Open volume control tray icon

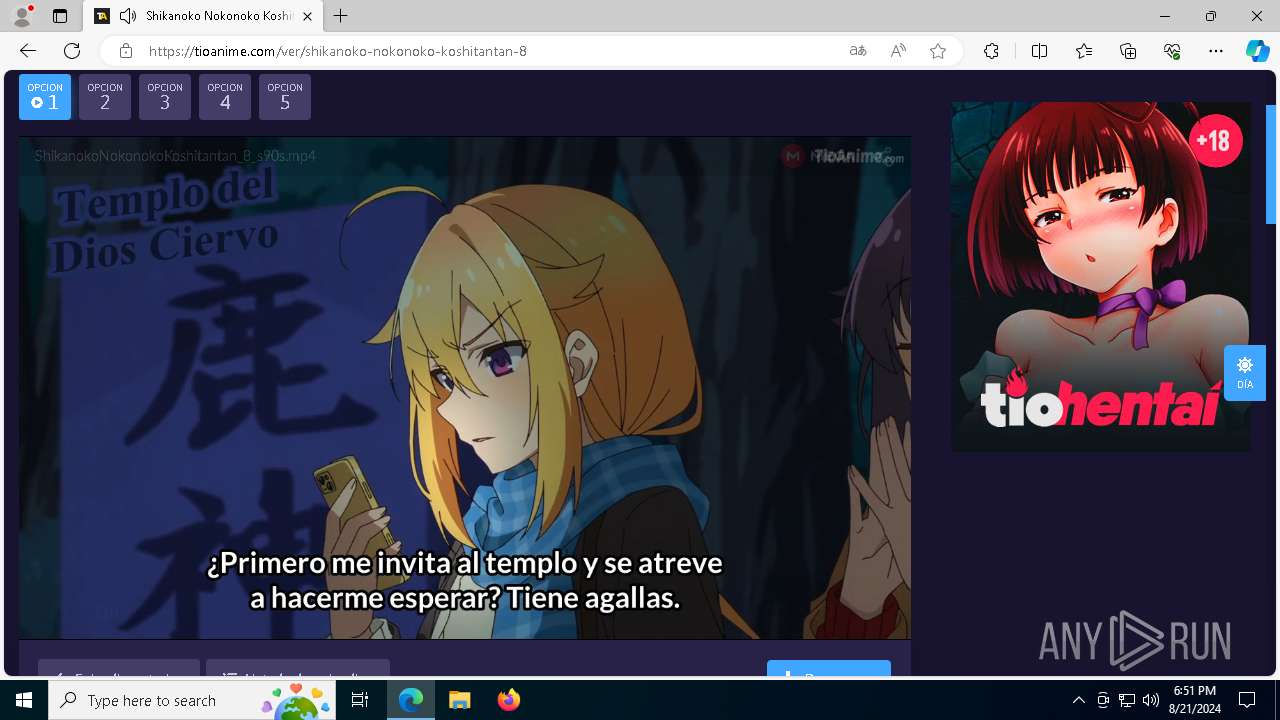point(1151,700)
